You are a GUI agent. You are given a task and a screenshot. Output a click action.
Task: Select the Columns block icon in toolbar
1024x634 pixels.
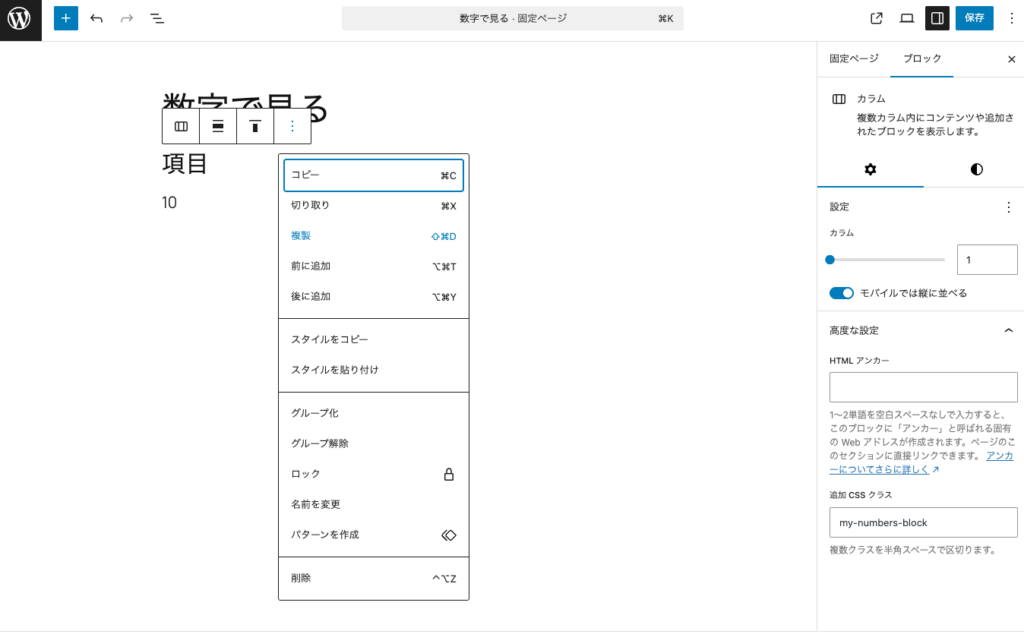(181, 126)
